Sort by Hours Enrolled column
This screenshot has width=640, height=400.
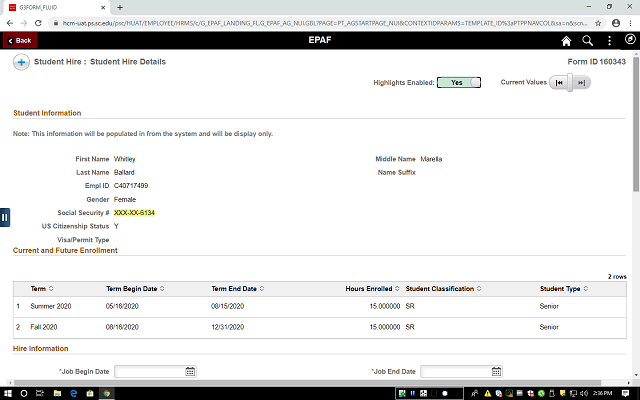click(372, 289)
